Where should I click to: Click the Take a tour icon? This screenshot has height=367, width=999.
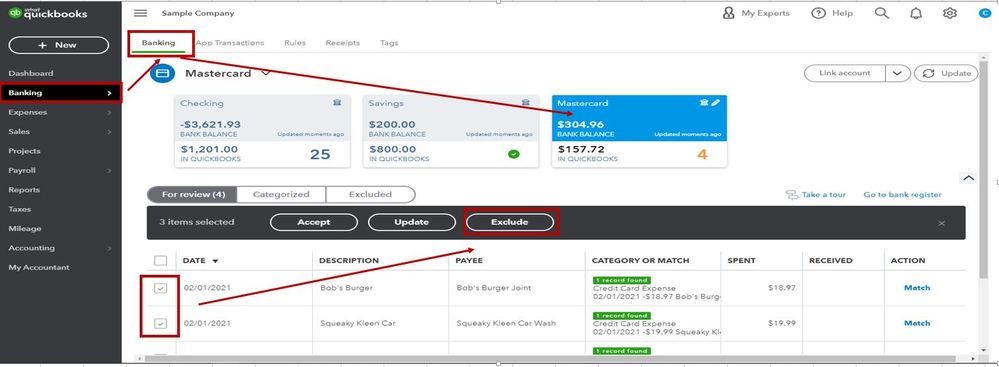792,194
